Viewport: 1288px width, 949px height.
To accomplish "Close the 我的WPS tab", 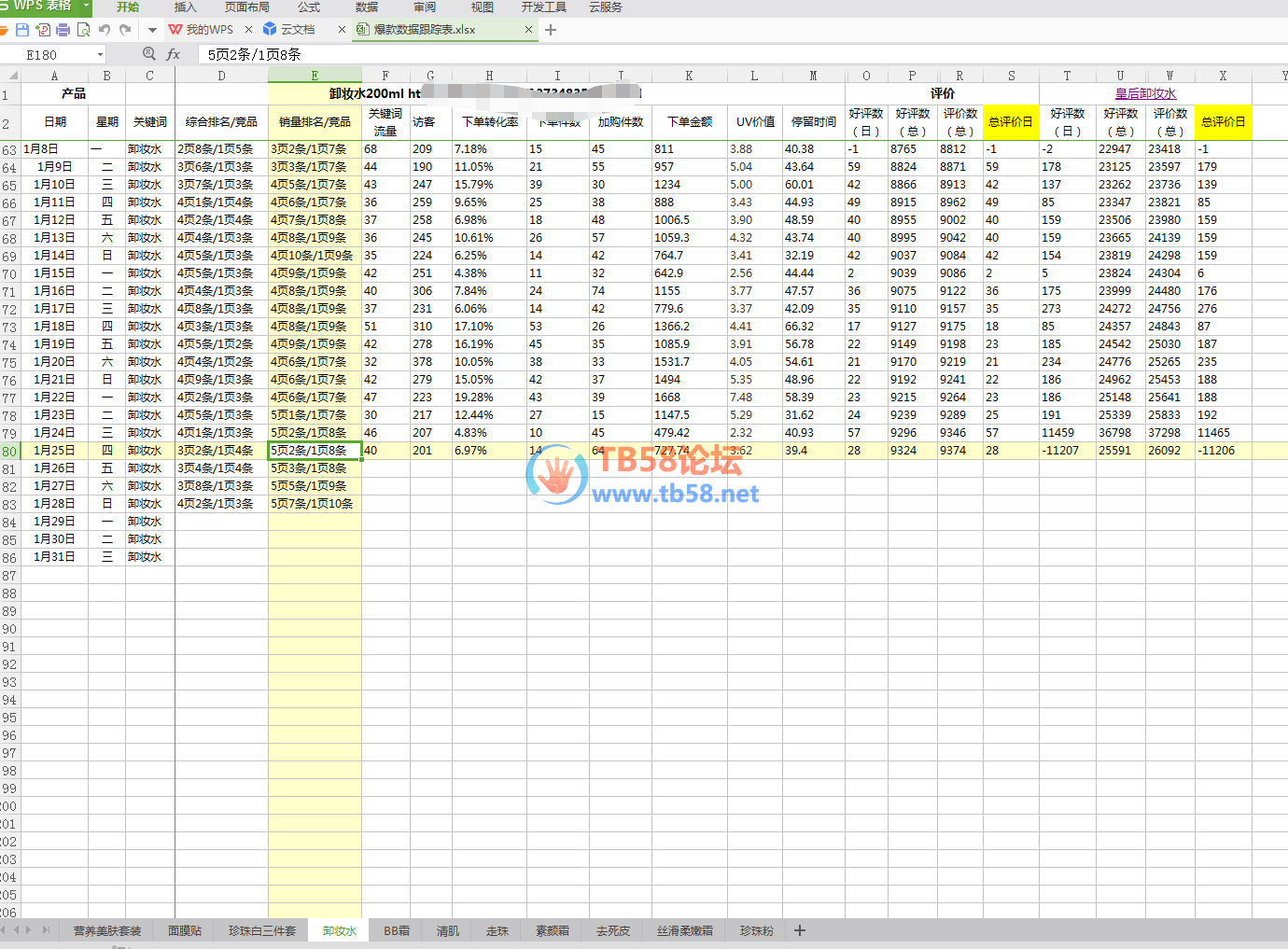I will 248,30.
